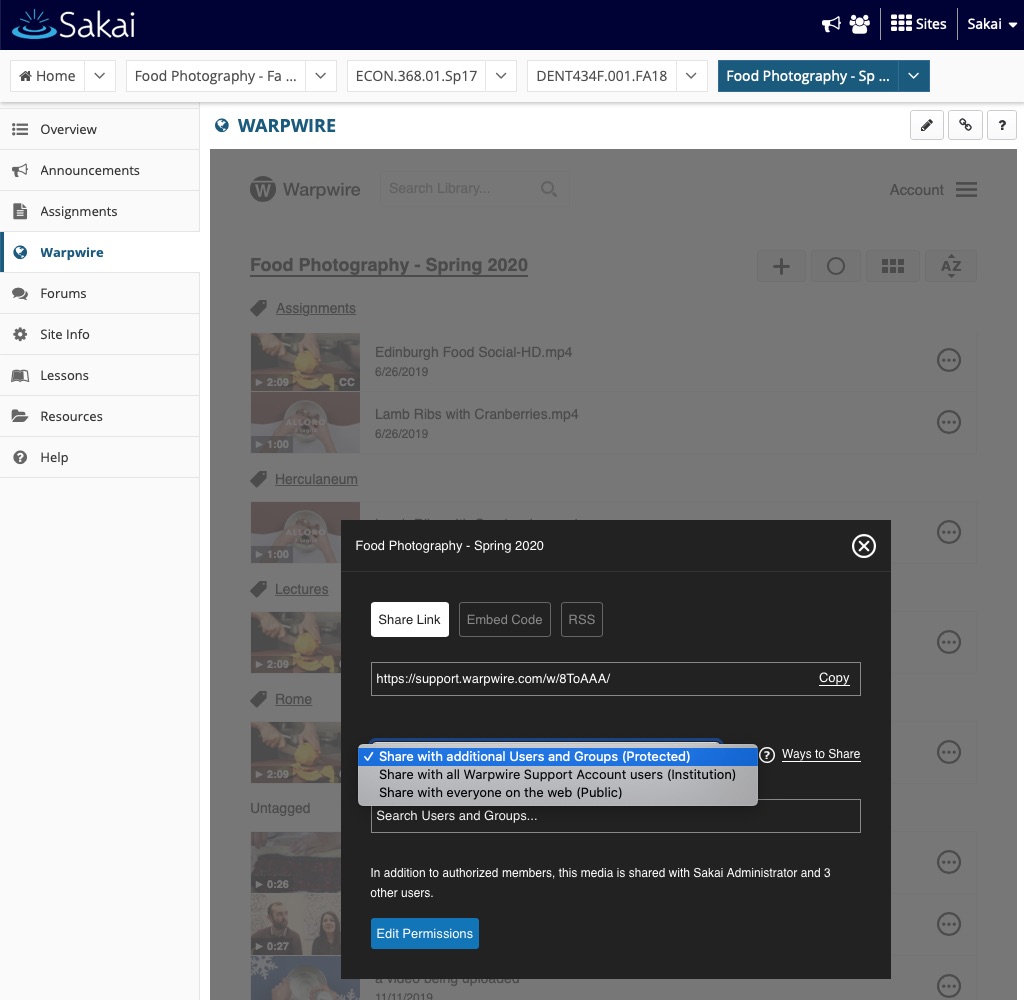Open Site Info in the left sidebar

pyautogui.click(x=100, y=334)
